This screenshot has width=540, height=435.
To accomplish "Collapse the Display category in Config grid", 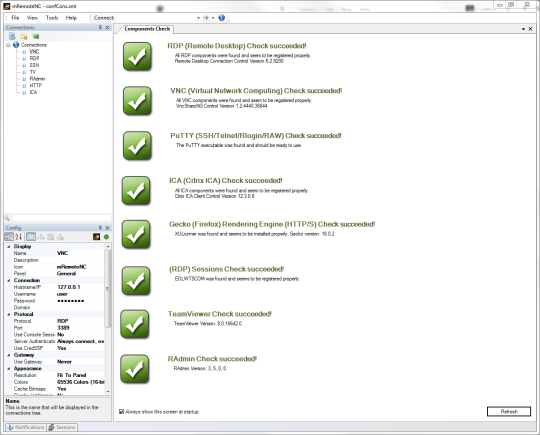I will [9, 247].
